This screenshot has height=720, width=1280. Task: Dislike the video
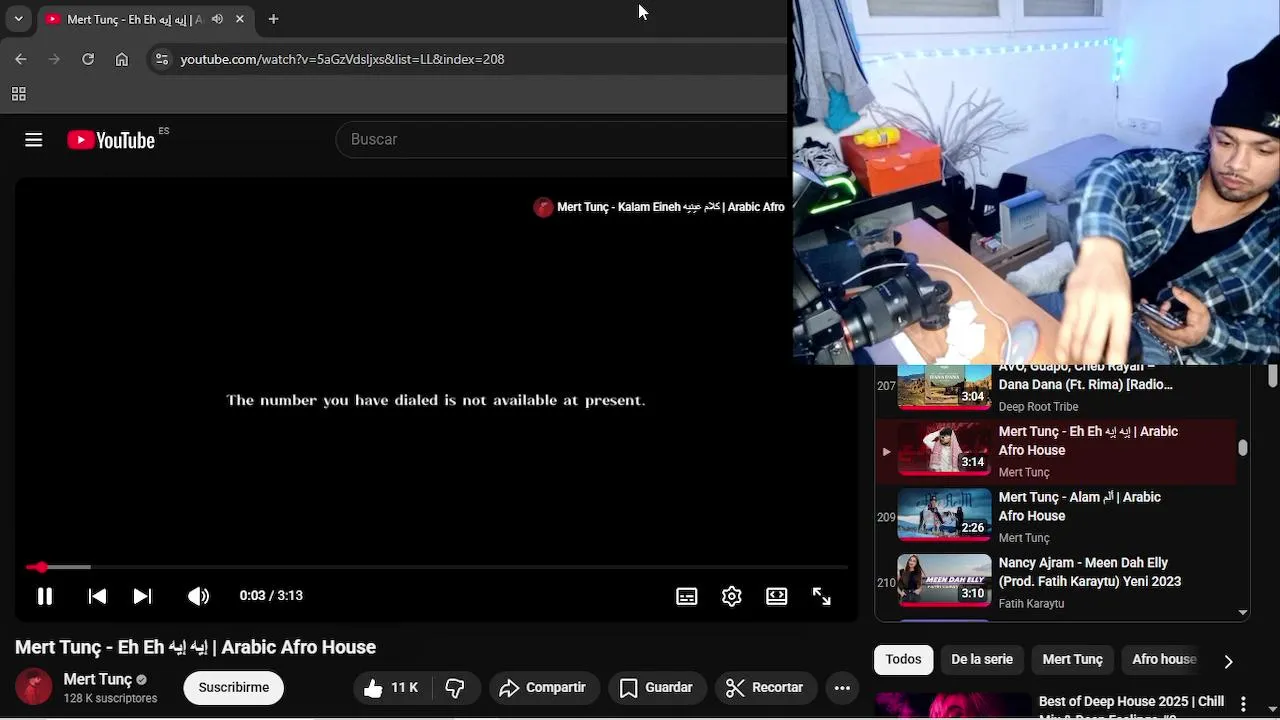(455, 688)
